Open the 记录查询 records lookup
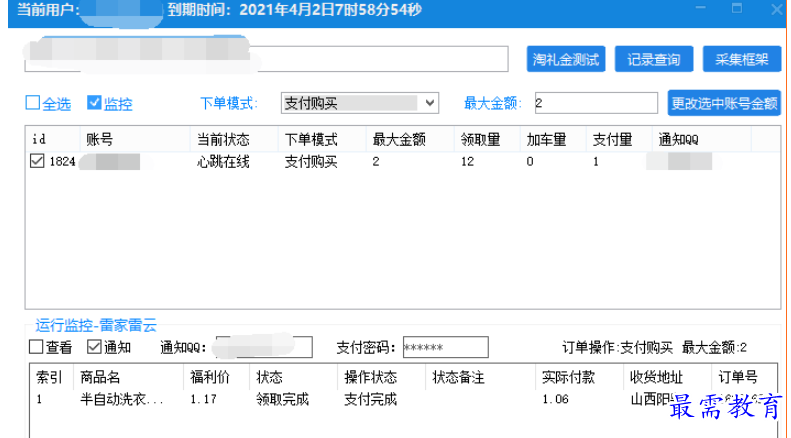This screenshot has width=791, height=438. click(654, 59)
